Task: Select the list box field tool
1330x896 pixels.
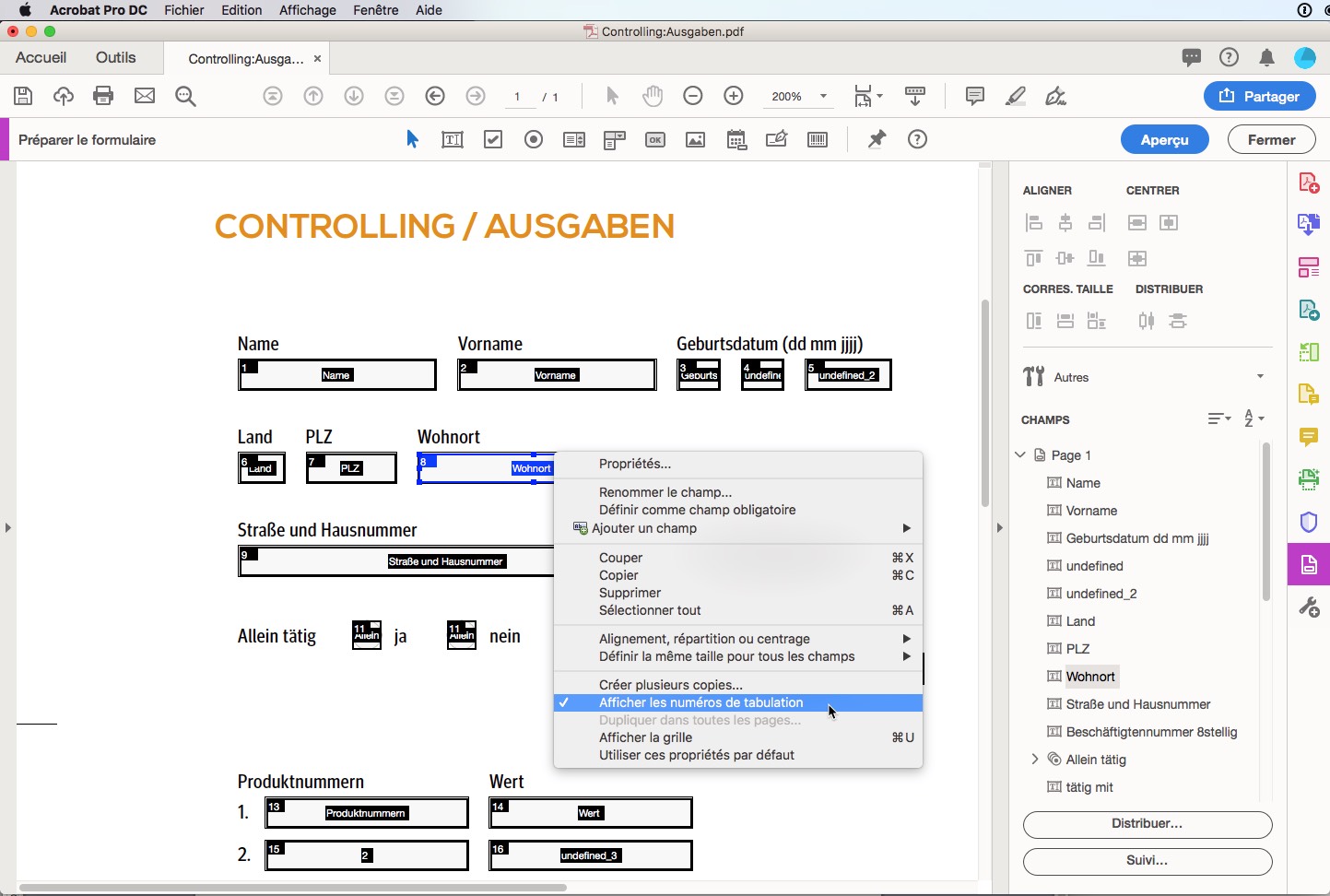Action: tap(574, 140)
